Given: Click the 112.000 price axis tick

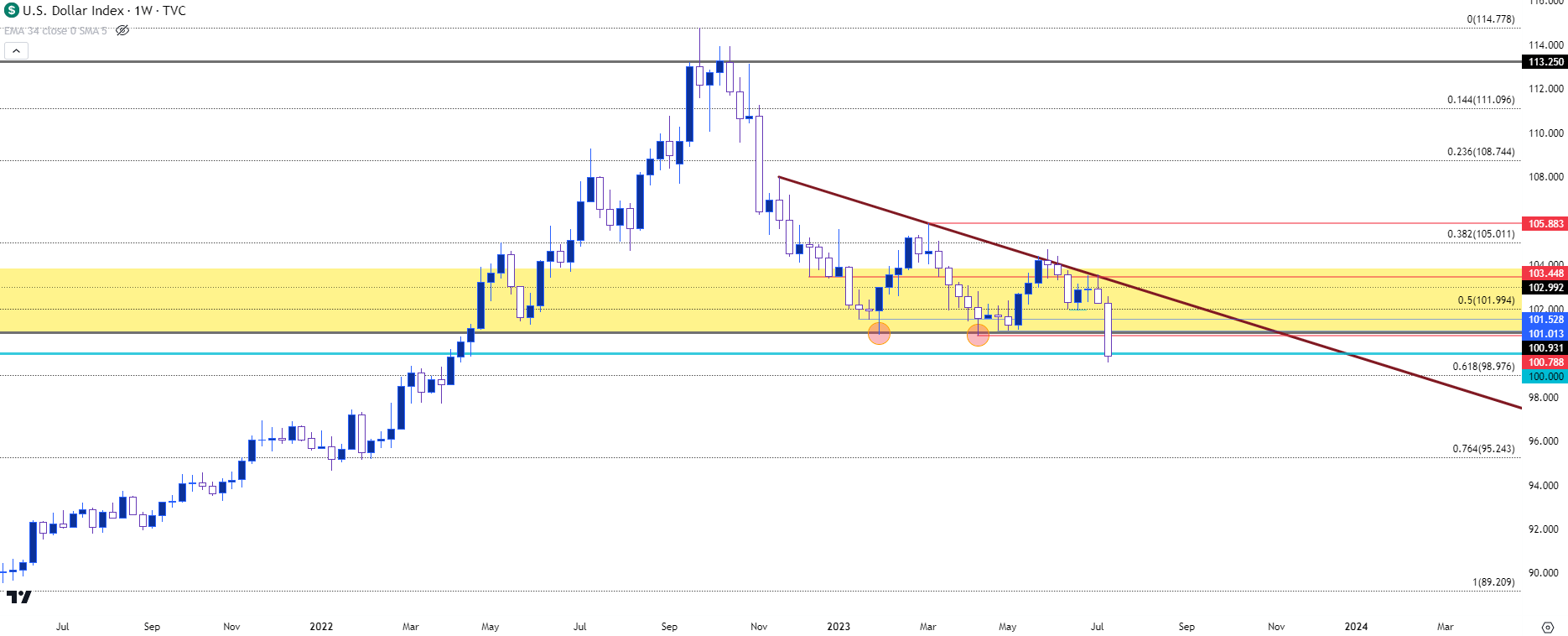Looking at the screenshot, I should click(x=1545, y=89).
